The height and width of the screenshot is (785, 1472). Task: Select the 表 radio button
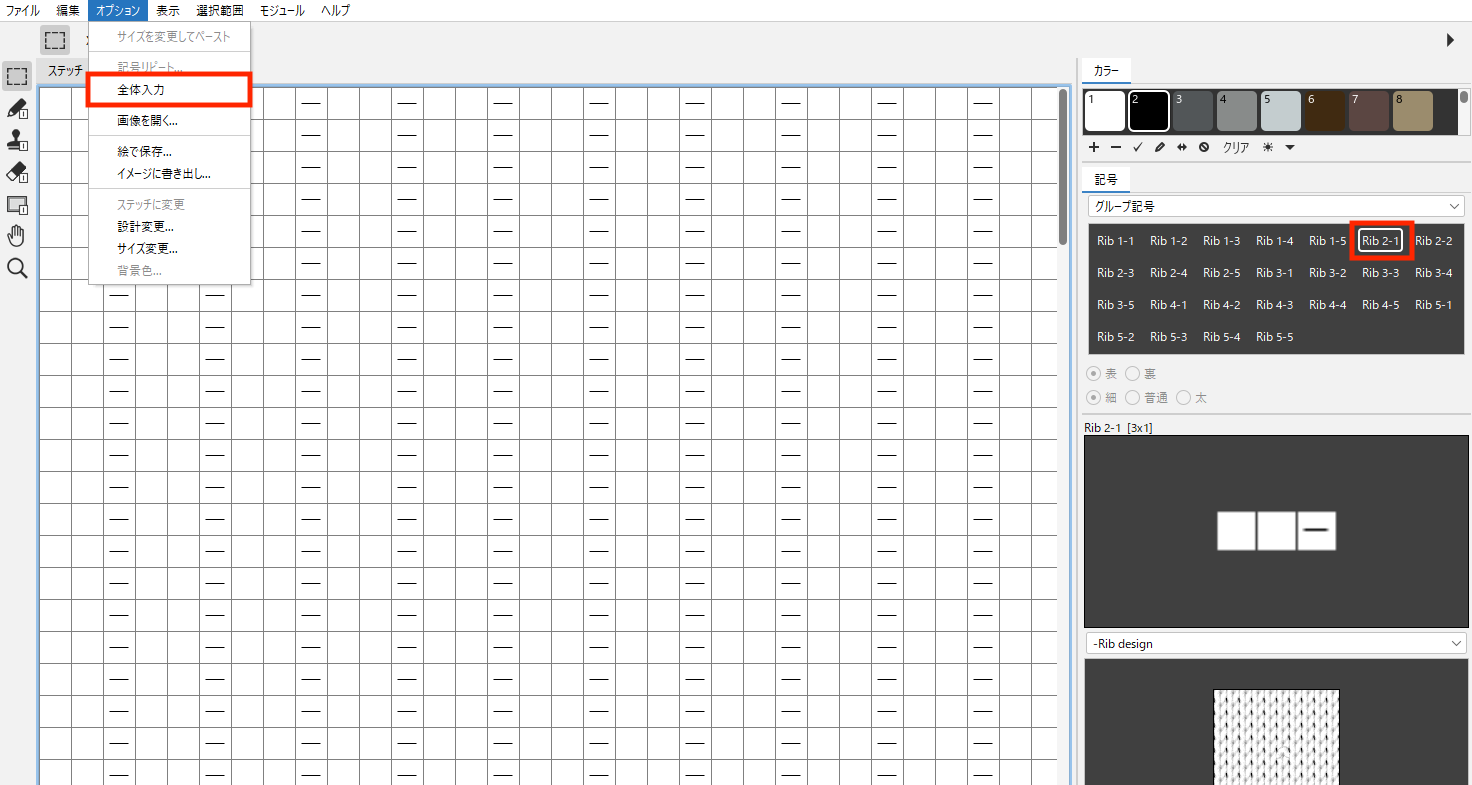tap(1094, 374)
